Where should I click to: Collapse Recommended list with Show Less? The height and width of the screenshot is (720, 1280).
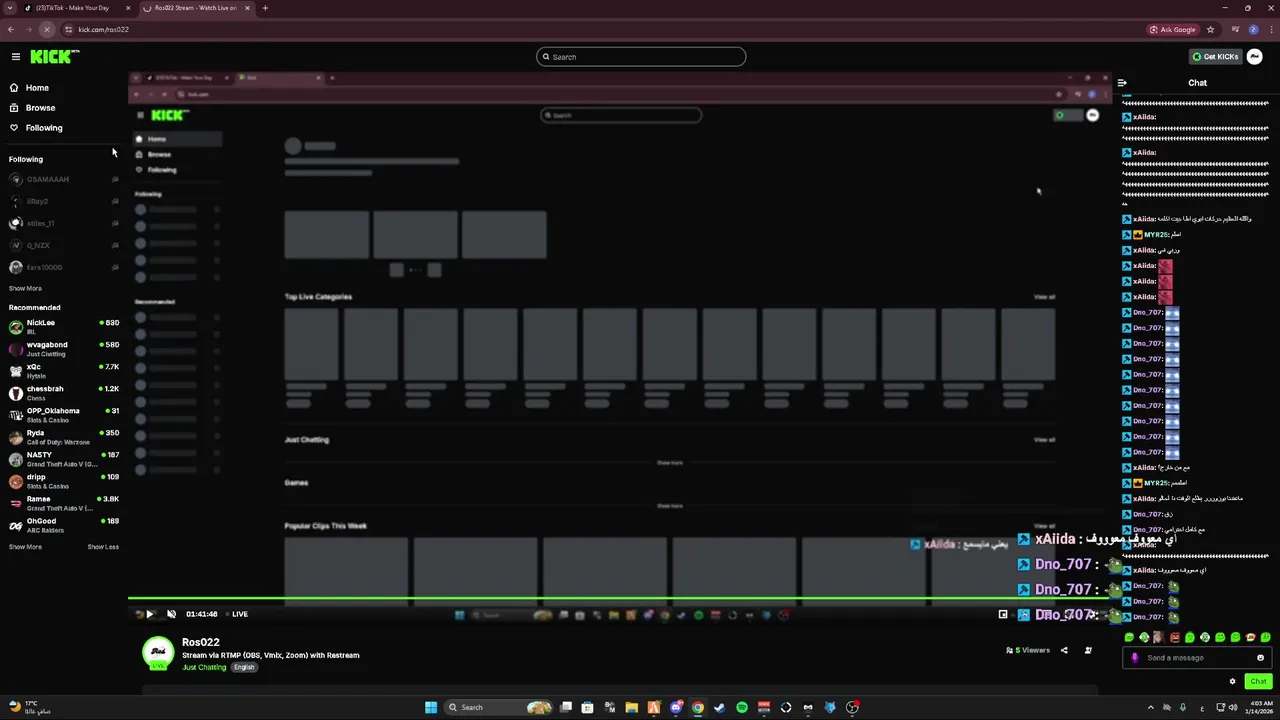coord(103,547)
